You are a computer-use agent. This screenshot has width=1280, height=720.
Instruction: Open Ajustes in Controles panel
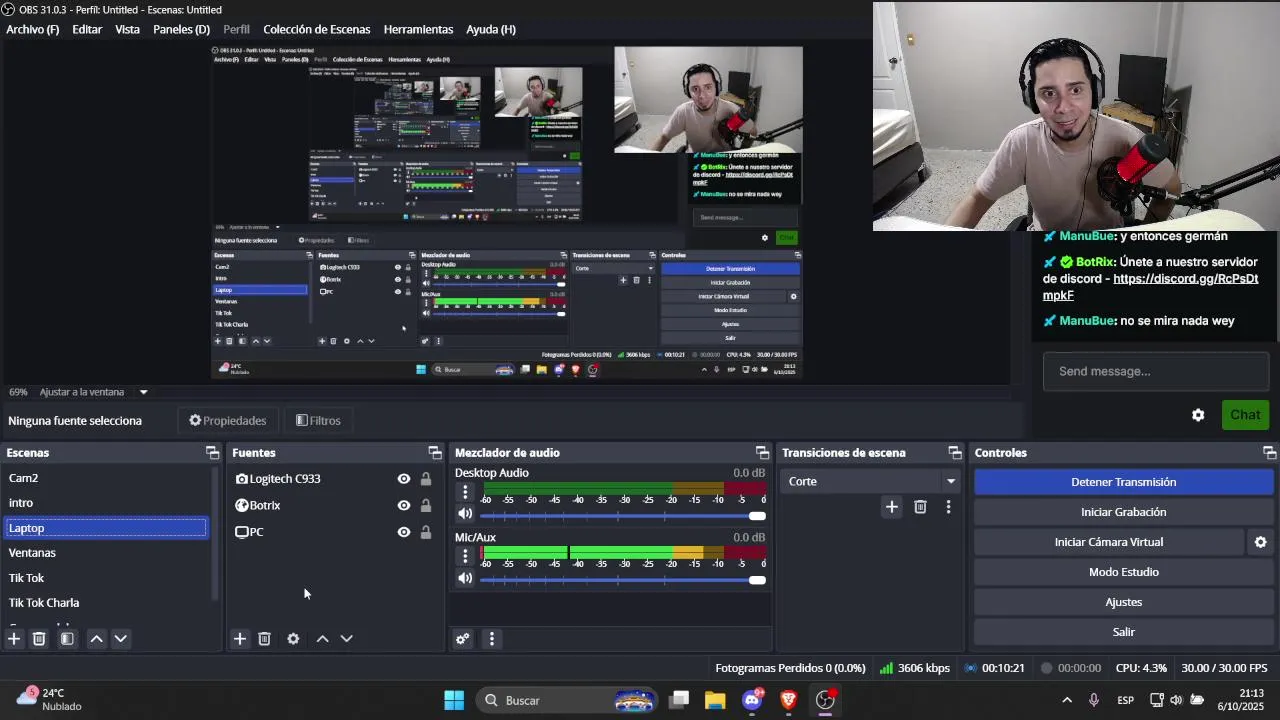tap(1123, 602)
